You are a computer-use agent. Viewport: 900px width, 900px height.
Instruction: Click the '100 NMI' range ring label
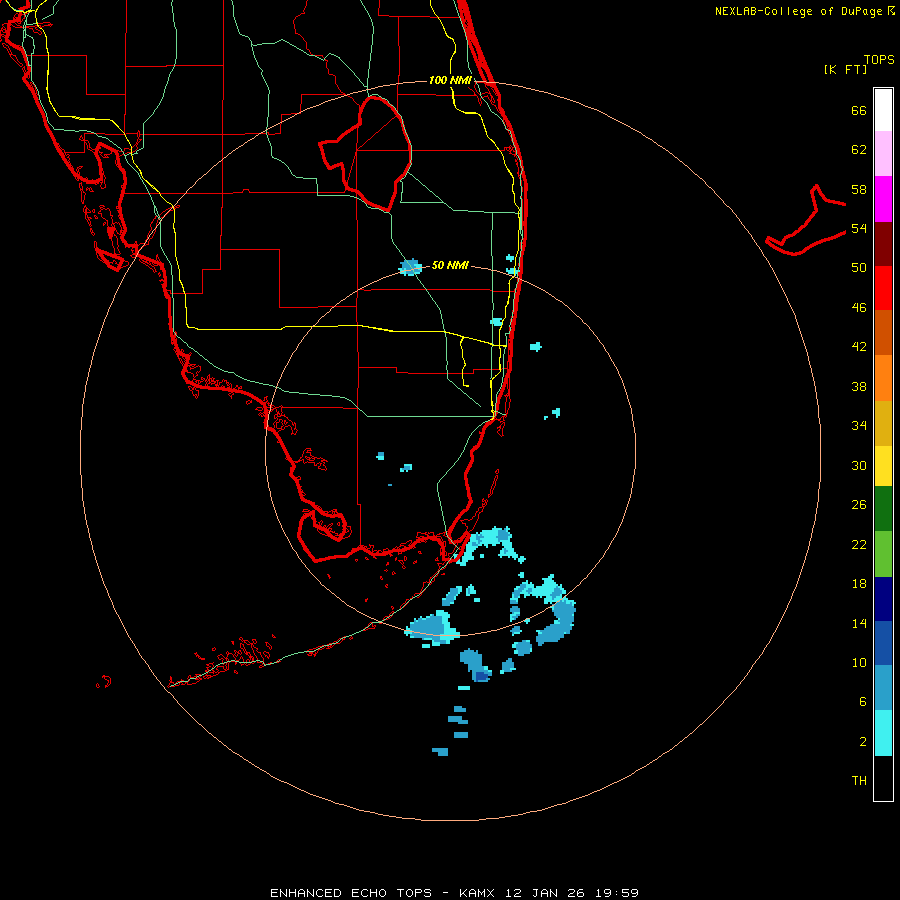pyautogui.click(x=450, y=80)
